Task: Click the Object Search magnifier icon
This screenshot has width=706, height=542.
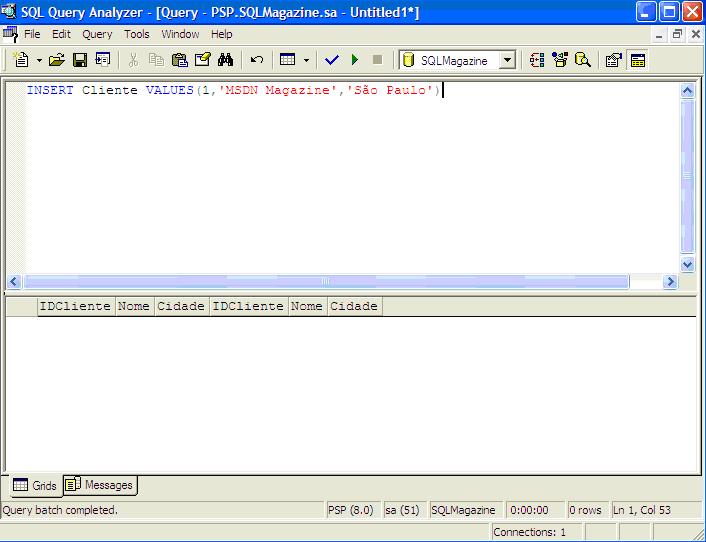Action: (583, 60)
